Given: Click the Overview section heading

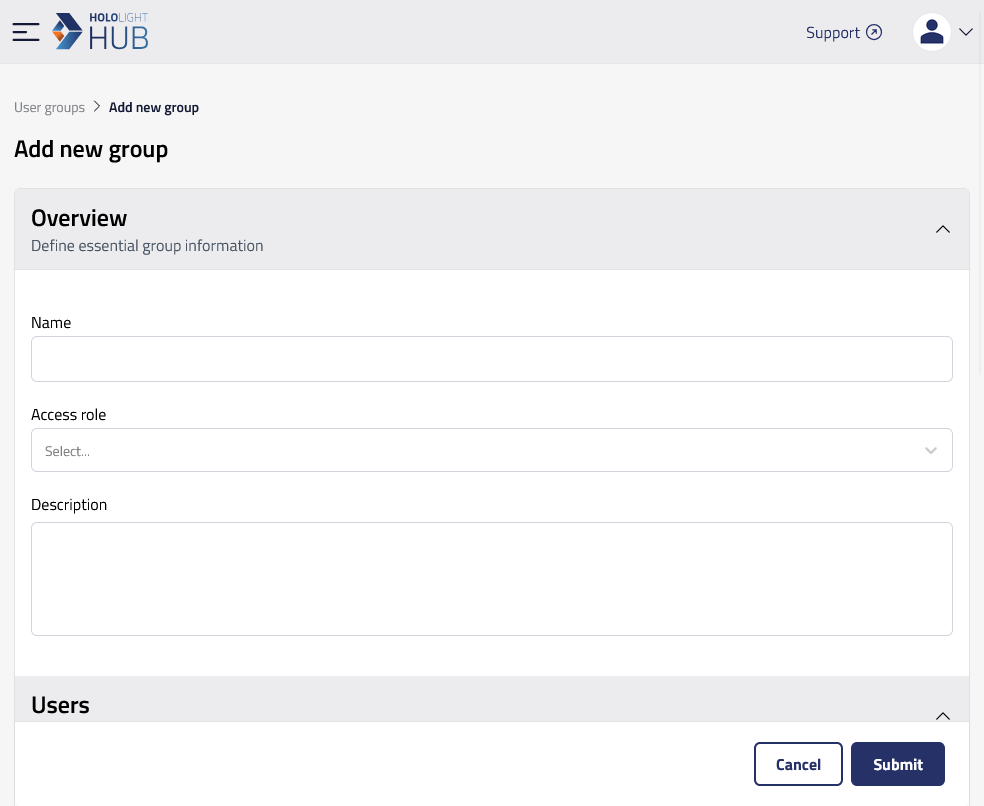Looking at the screenshot, I should [x=79, y=218].
